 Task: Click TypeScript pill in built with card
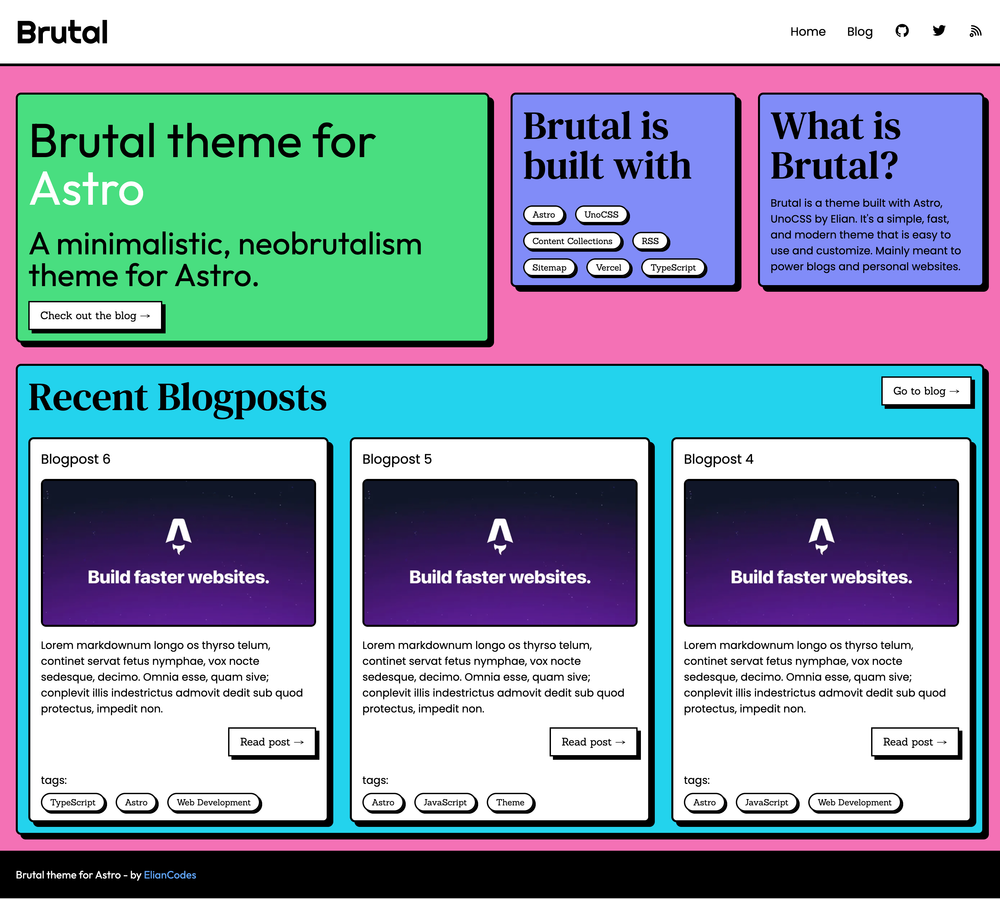pos(673,268)
